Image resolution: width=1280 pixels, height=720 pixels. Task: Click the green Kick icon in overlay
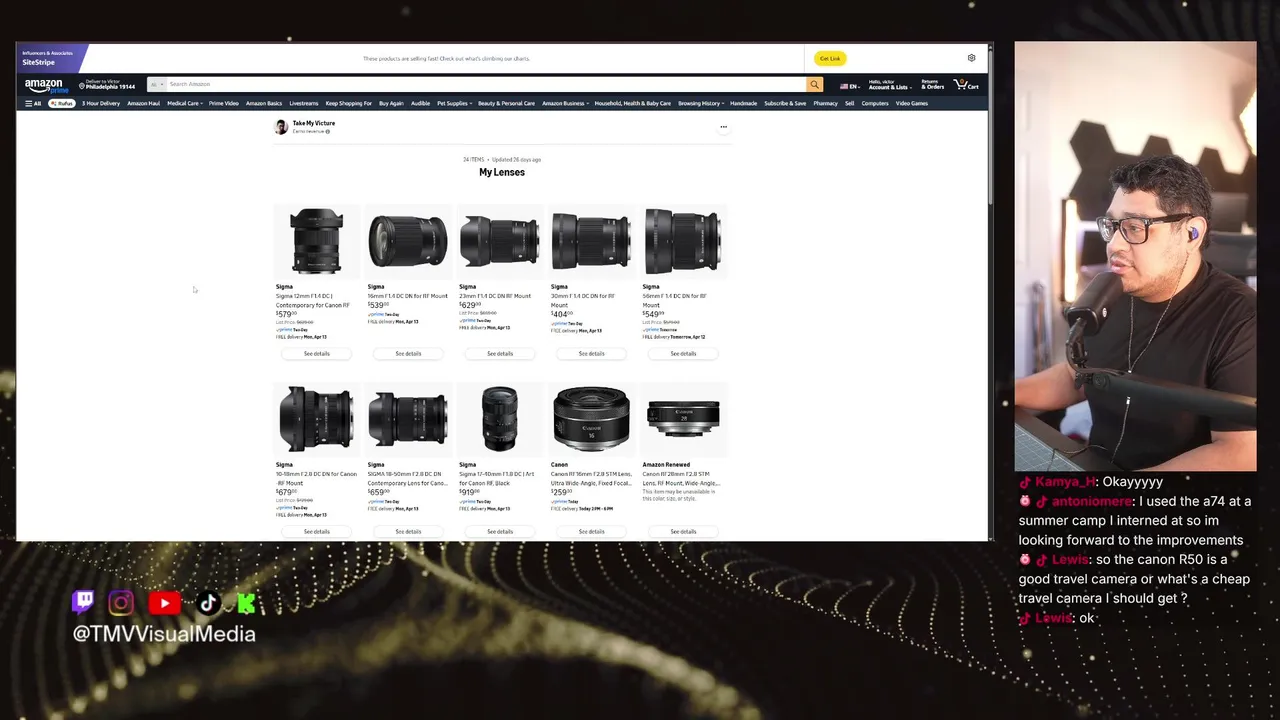click(x=246, y=602)
